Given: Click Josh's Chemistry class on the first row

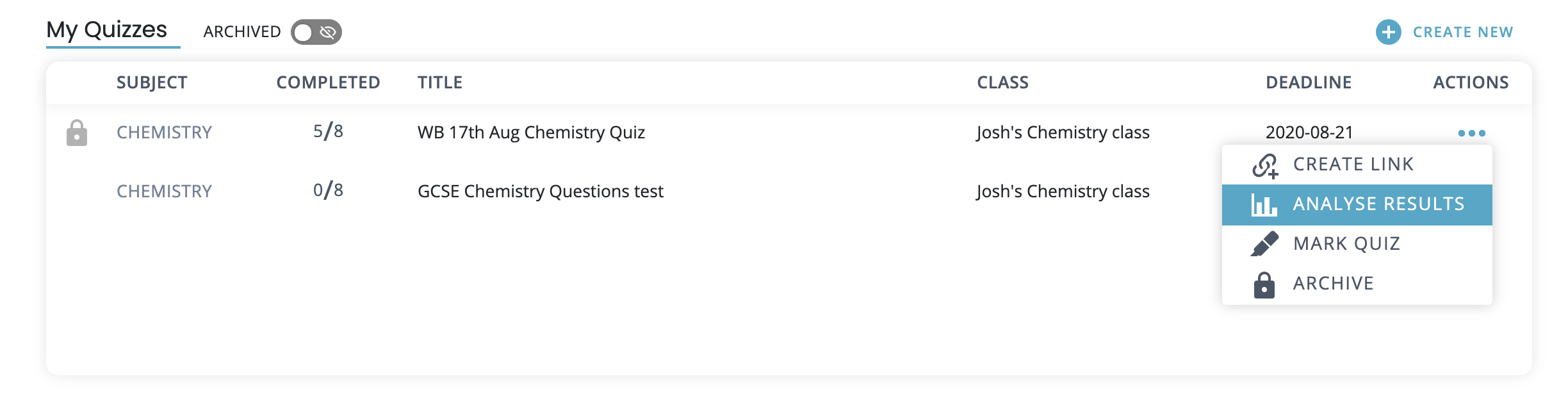Looking at the screenshot, I should (1063, 133).
